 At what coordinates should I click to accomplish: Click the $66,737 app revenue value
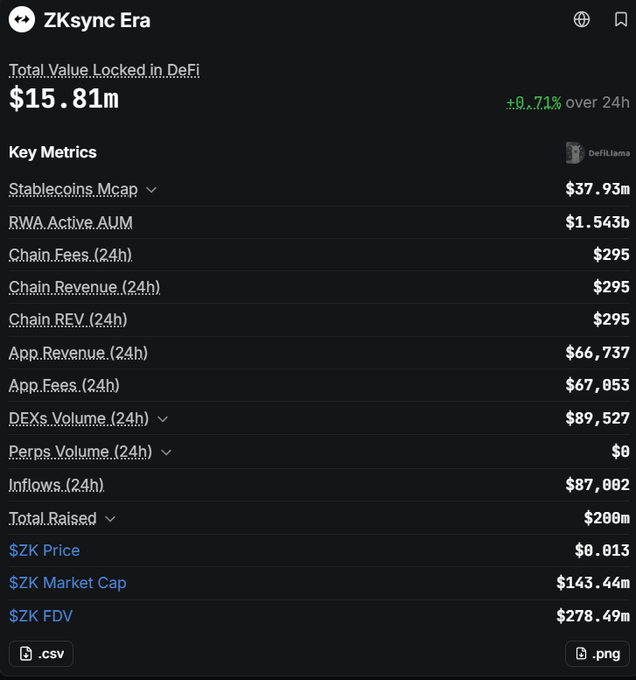tap(597, 353)
